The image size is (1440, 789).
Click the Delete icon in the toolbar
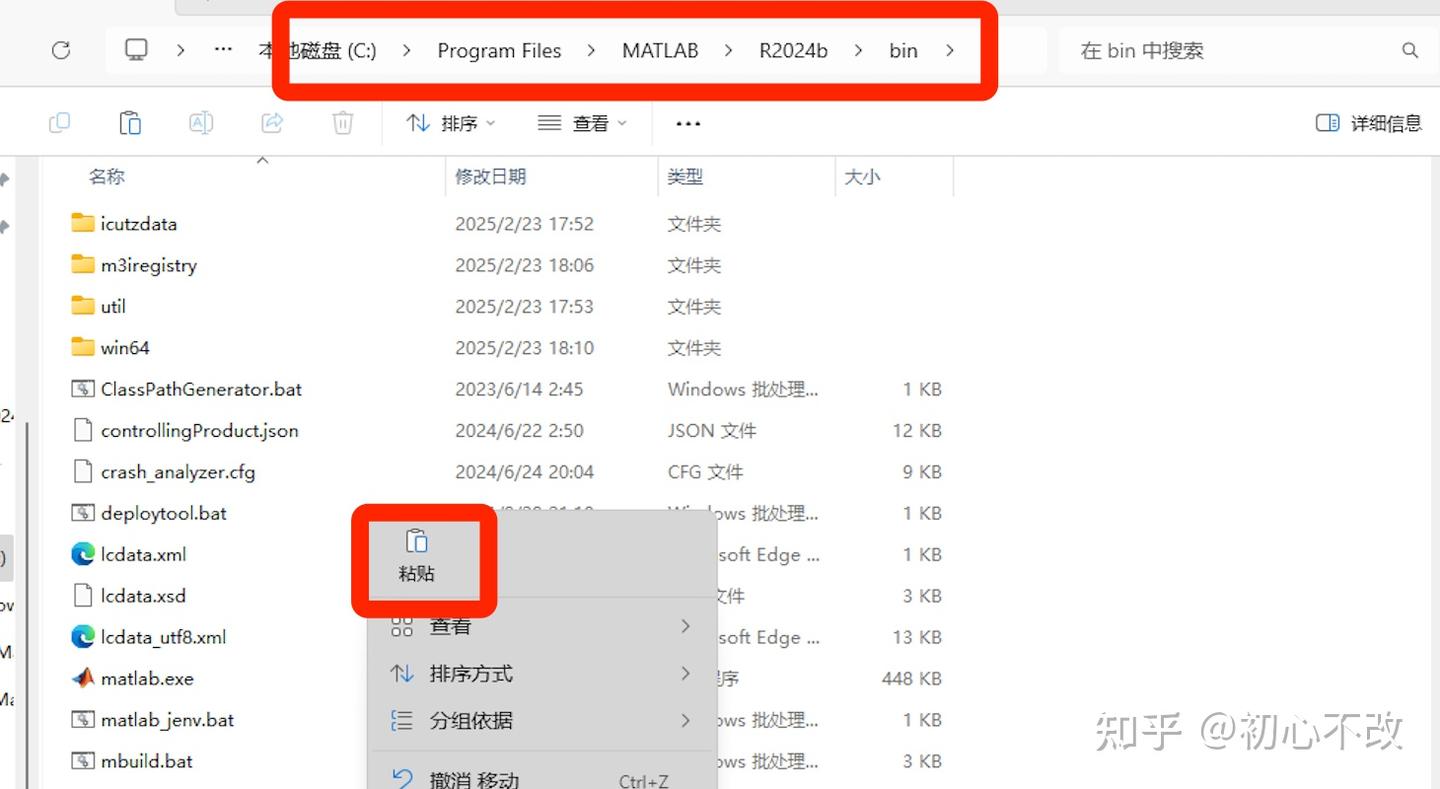(x=342, y=122)
